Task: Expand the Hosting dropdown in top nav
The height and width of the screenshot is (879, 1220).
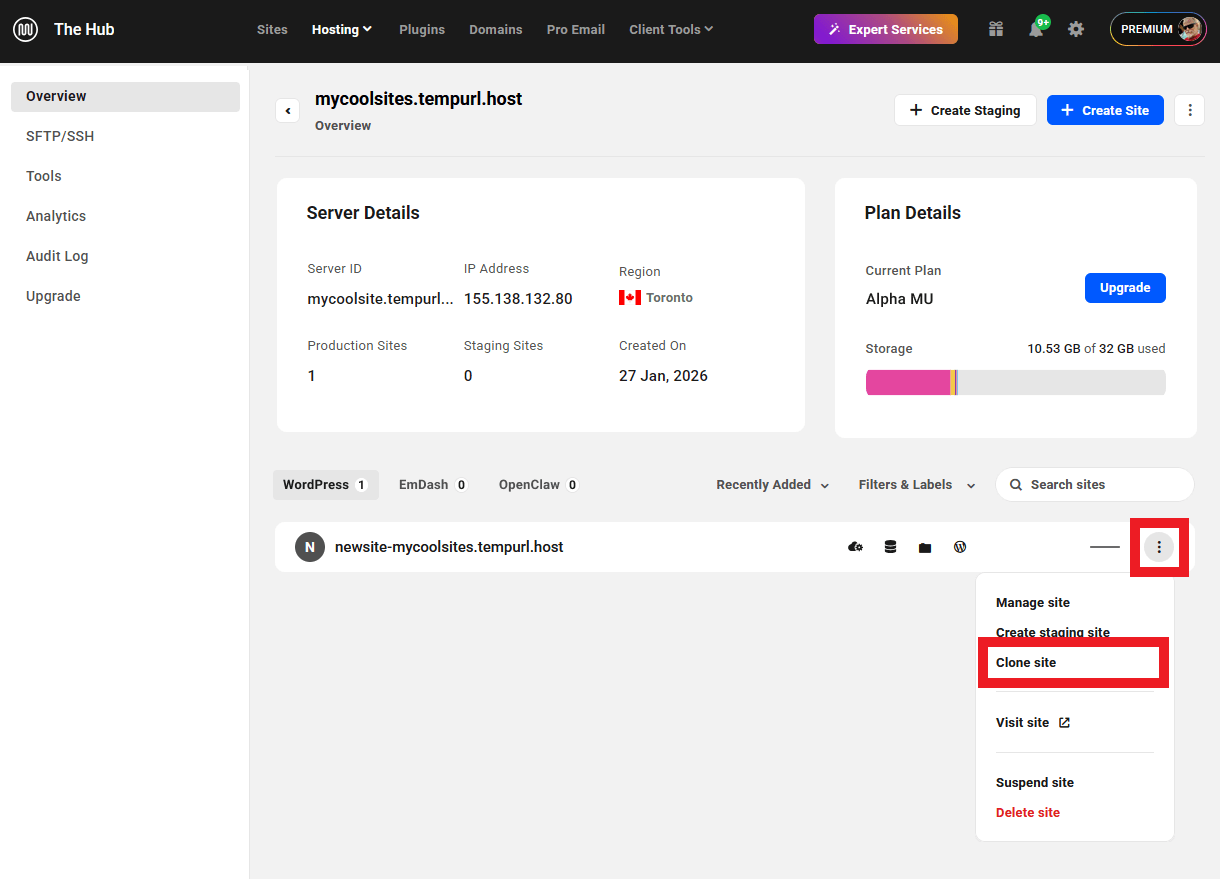Action: (342, 29)
